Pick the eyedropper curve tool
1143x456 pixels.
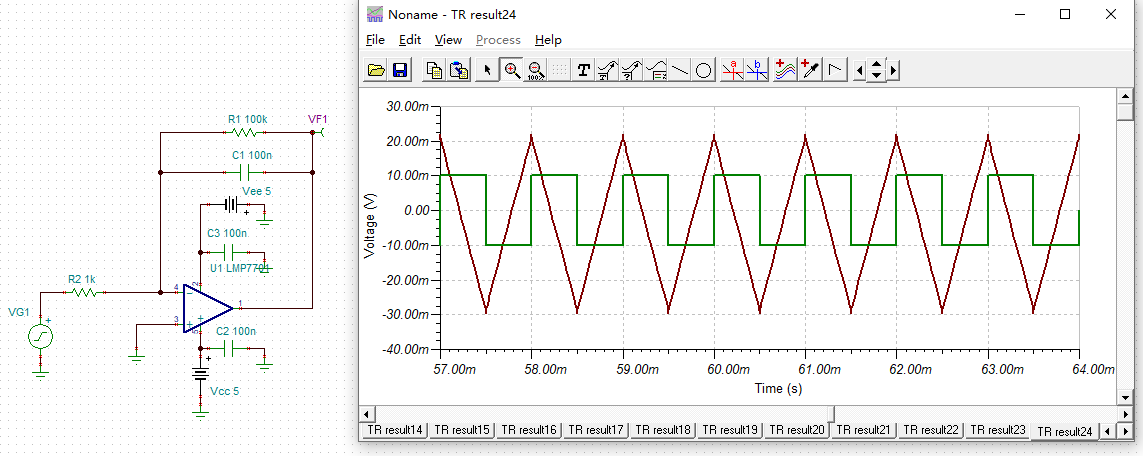pyautogui.click(x=810, y=70)
